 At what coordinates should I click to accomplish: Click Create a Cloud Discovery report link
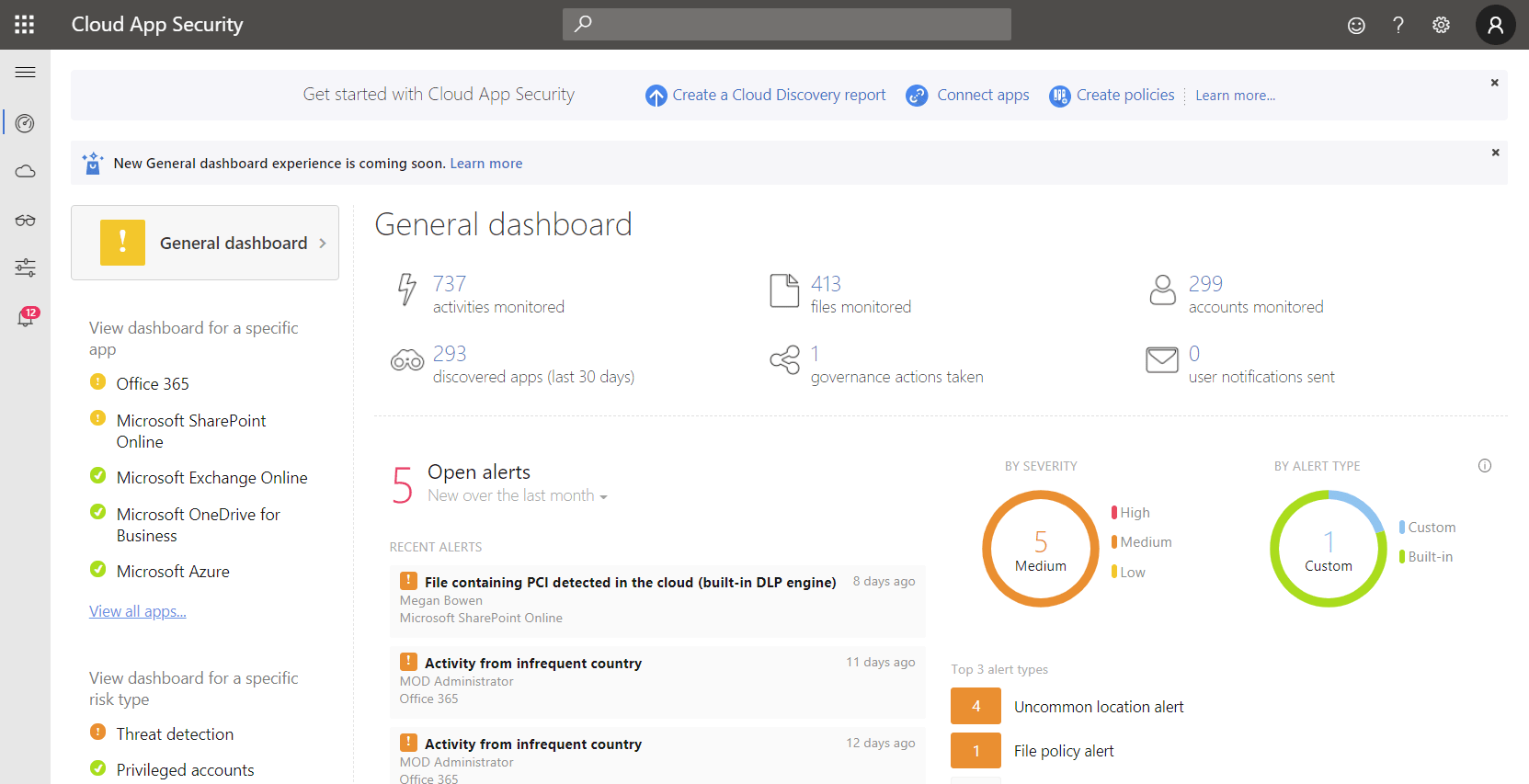779,95
